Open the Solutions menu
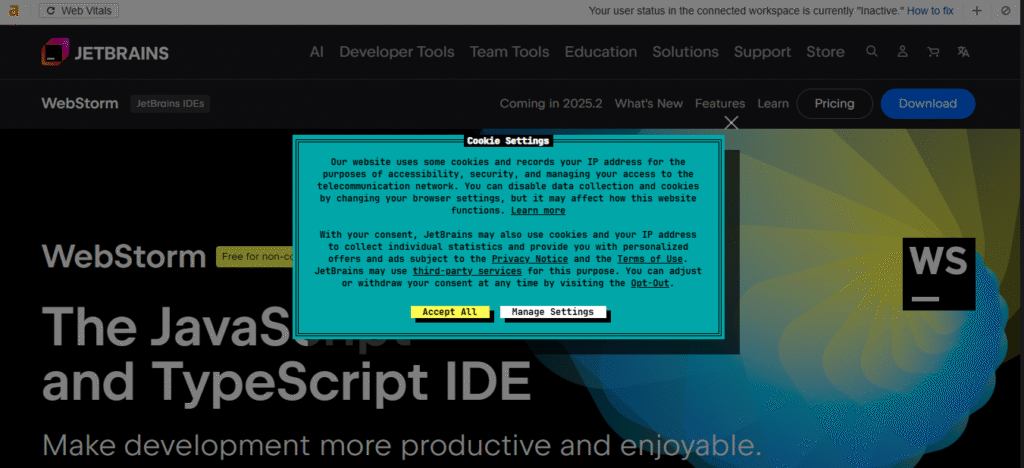The image size is (1024, 468). [685, 52]
